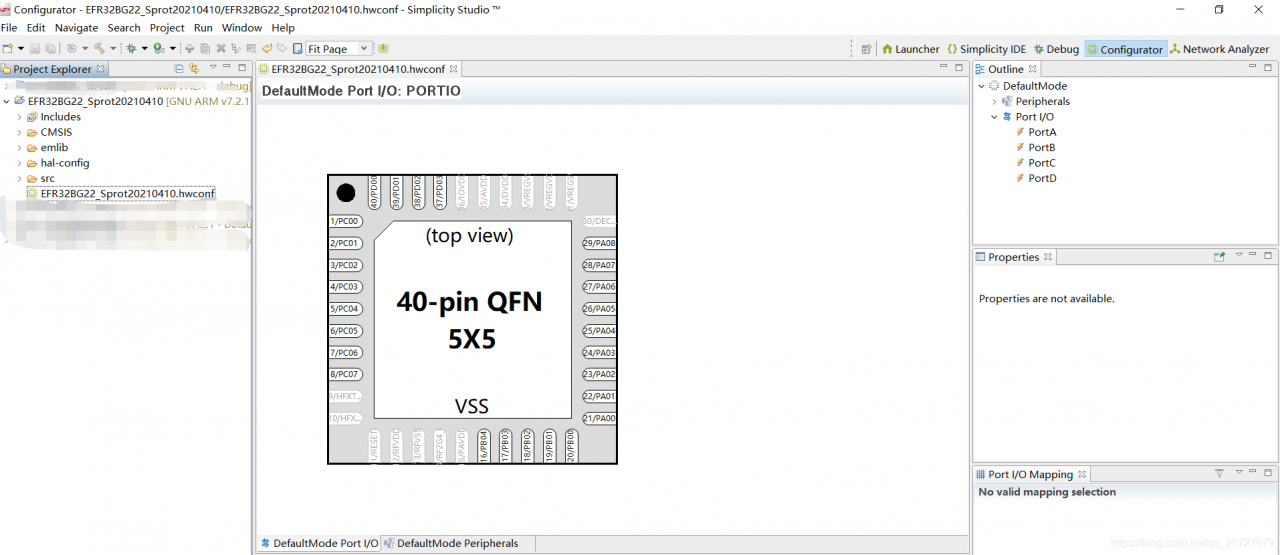Collapse the EFR32BG22_Sprot20210410 project node

click(7, 101)
